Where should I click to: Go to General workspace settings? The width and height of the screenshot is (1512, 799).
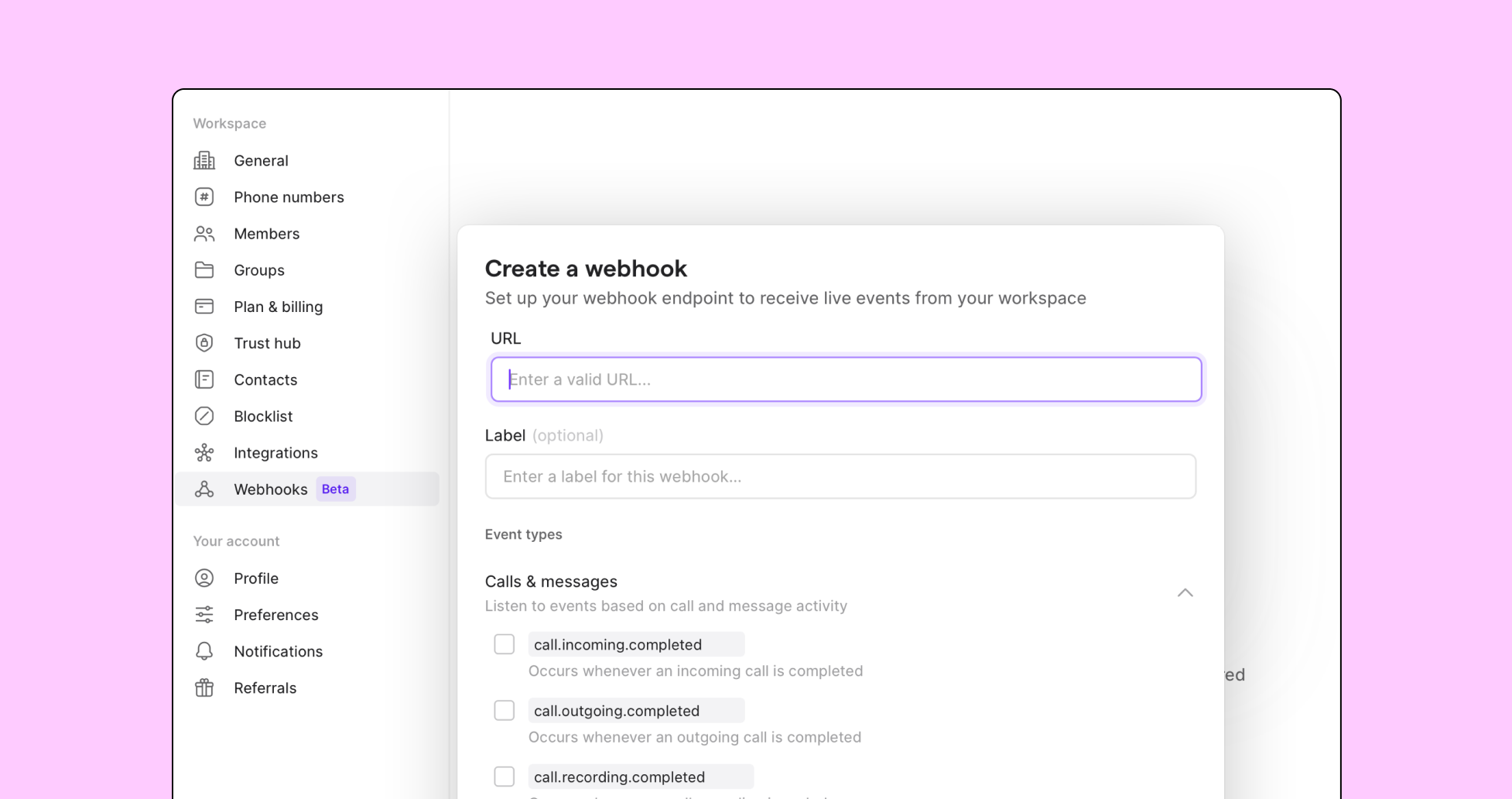(x=261, y=160)
